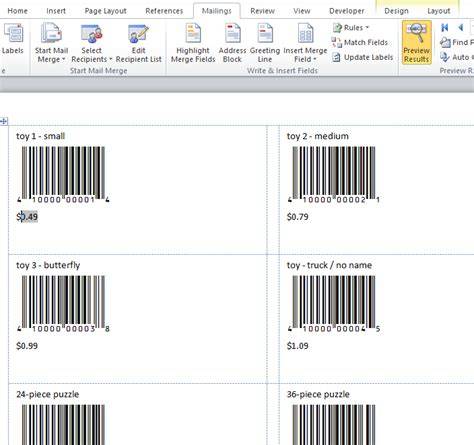Expand the Select Recipients dropdown arrow
Image resolution: width=474 pixels, height=445 pixels.
point(110,60)
